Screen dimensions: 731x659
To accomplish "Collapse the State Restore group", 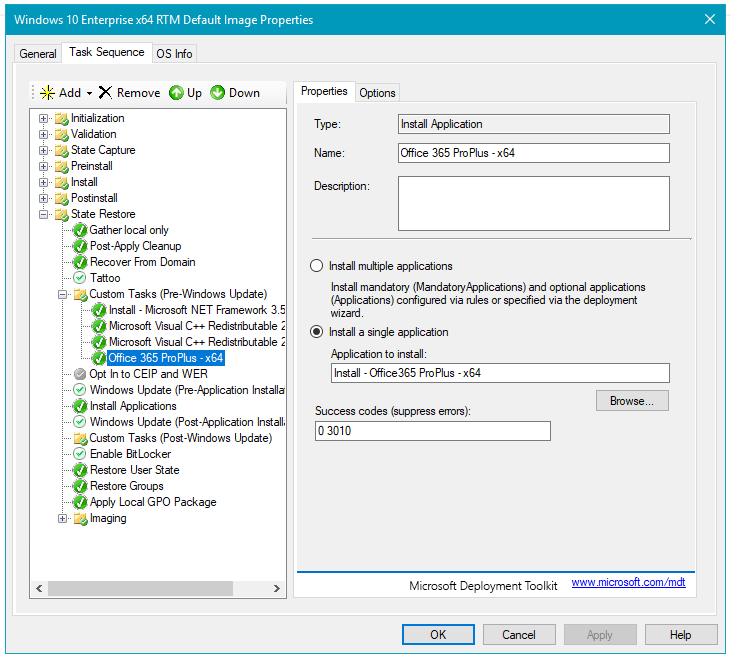I will (x=43, y=214).
